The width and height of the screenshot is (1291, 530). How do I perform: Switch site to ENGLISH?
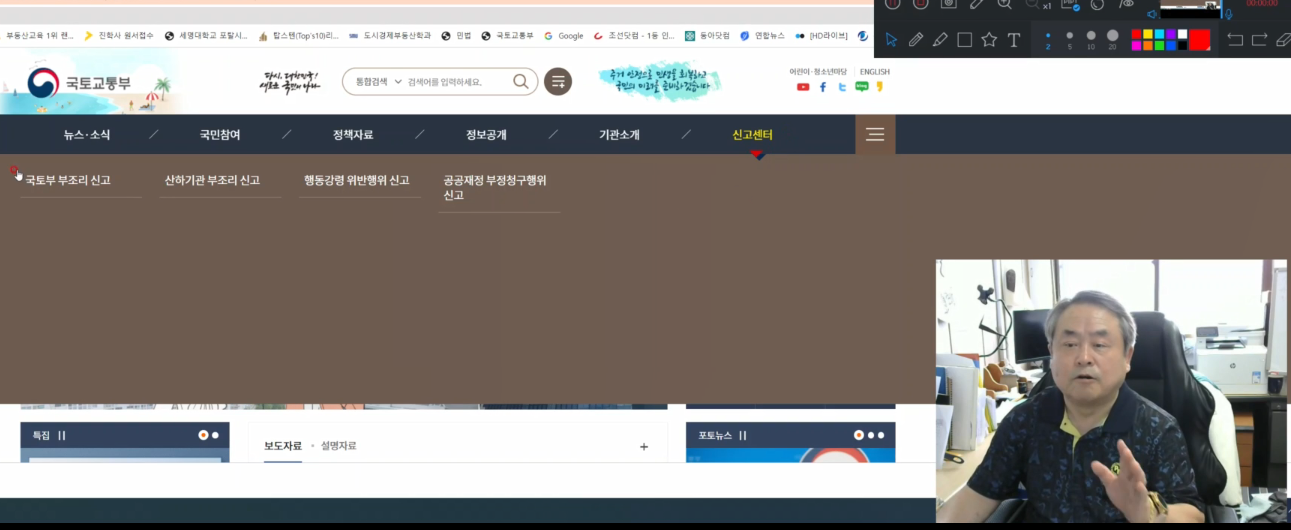pyautogui.click(x=874, y=72)
